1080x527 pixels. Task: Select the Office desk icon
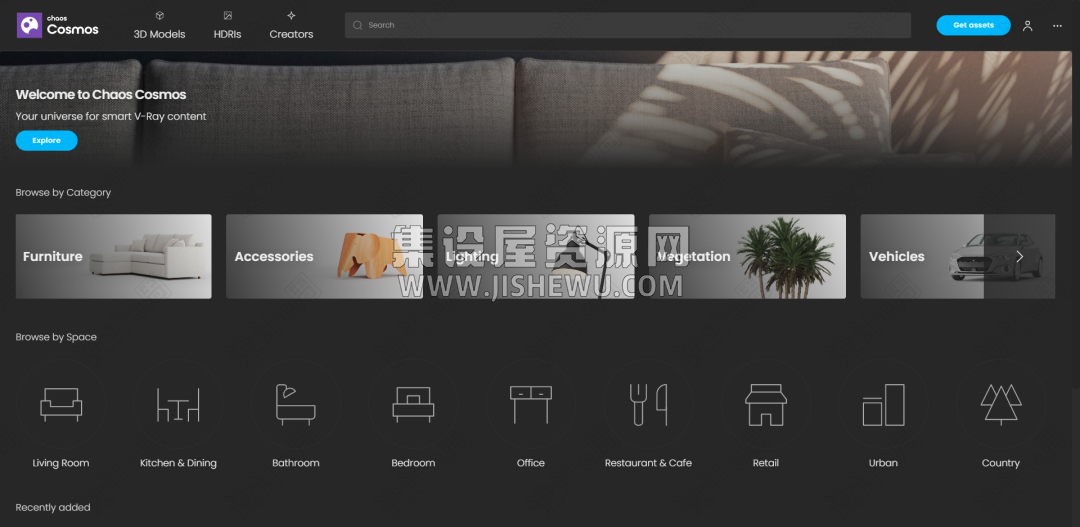531,404
